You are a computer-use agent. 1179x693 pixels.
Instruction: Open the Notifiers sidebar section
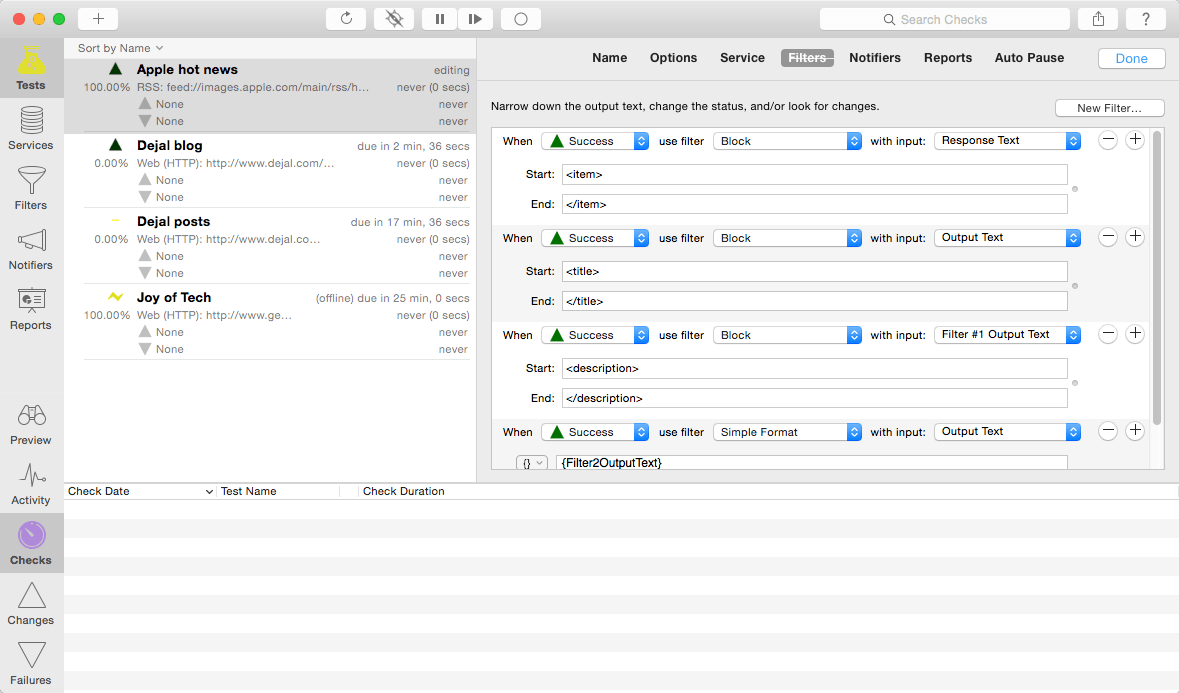tap(31, 249)
